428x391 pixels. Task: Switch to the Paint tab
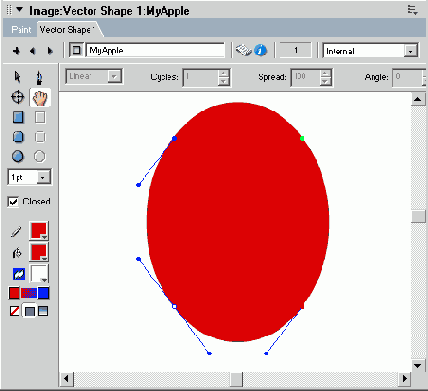pos(21,30)
